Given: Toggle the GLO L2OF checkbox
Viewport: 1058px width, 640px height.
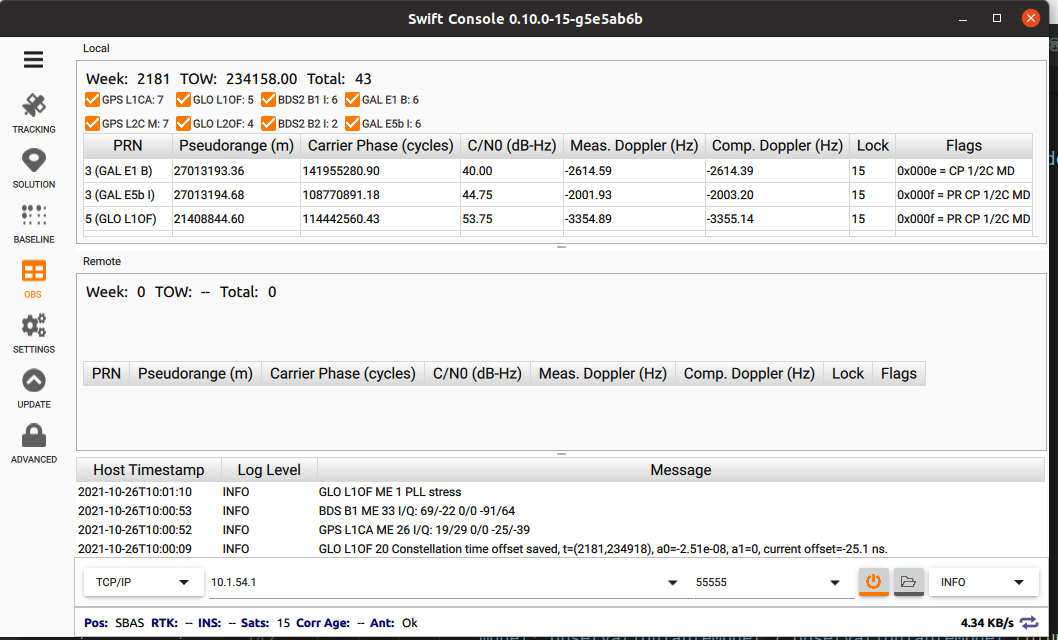Looking at the screenshot, I should [184, 123].
